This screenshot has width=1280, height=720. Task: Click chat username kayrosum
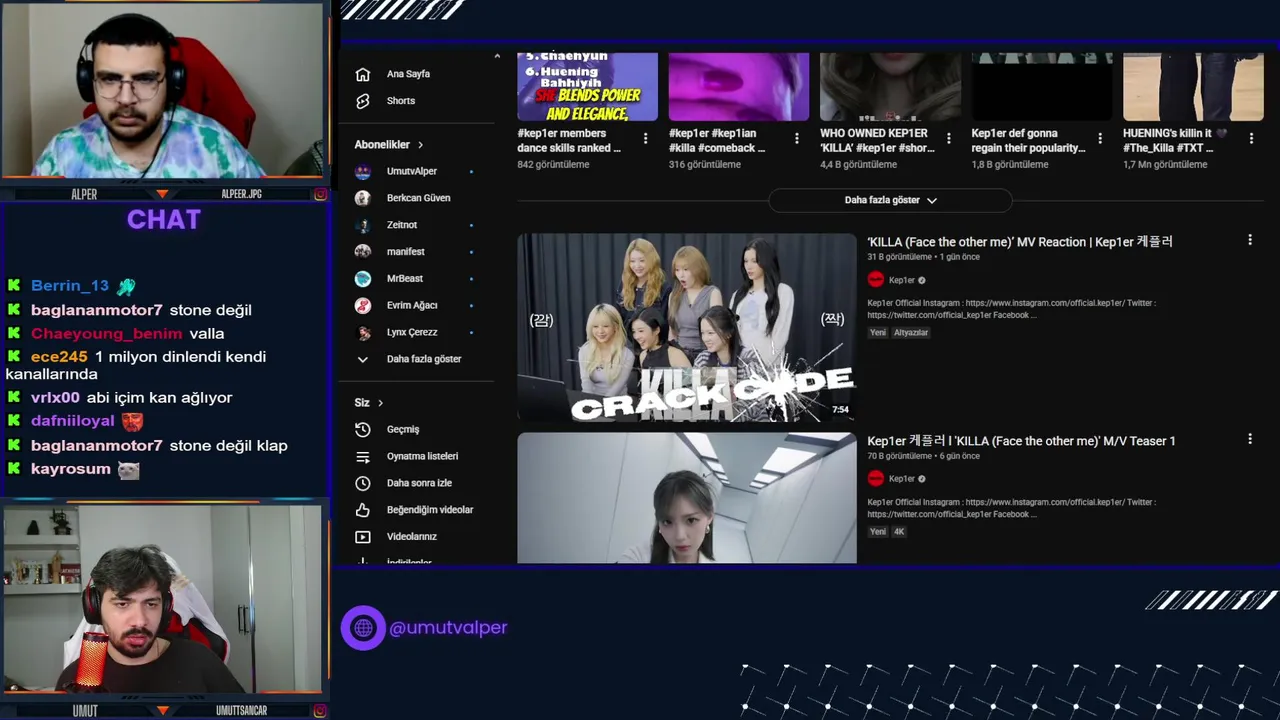[71, 469]
